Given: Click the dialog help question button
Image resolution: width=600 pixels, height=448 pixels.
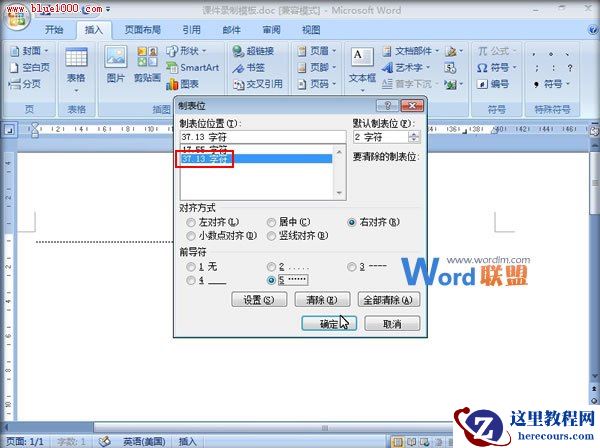Looking at the screenshot, I should pos(387,105).
